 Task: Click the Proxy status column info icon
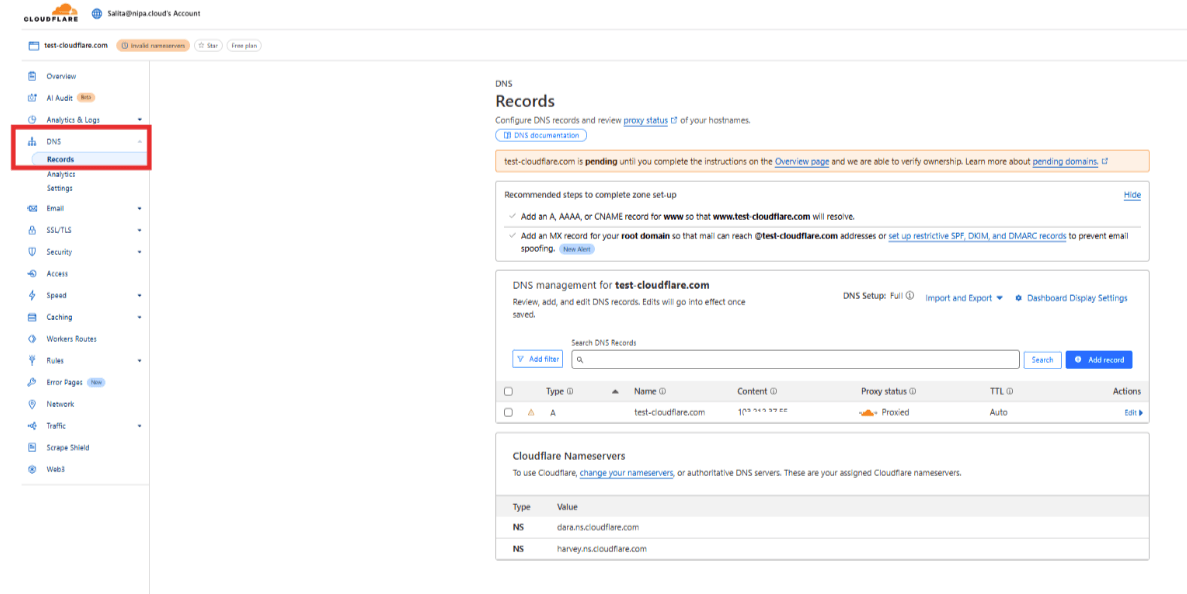click(913, 391)
